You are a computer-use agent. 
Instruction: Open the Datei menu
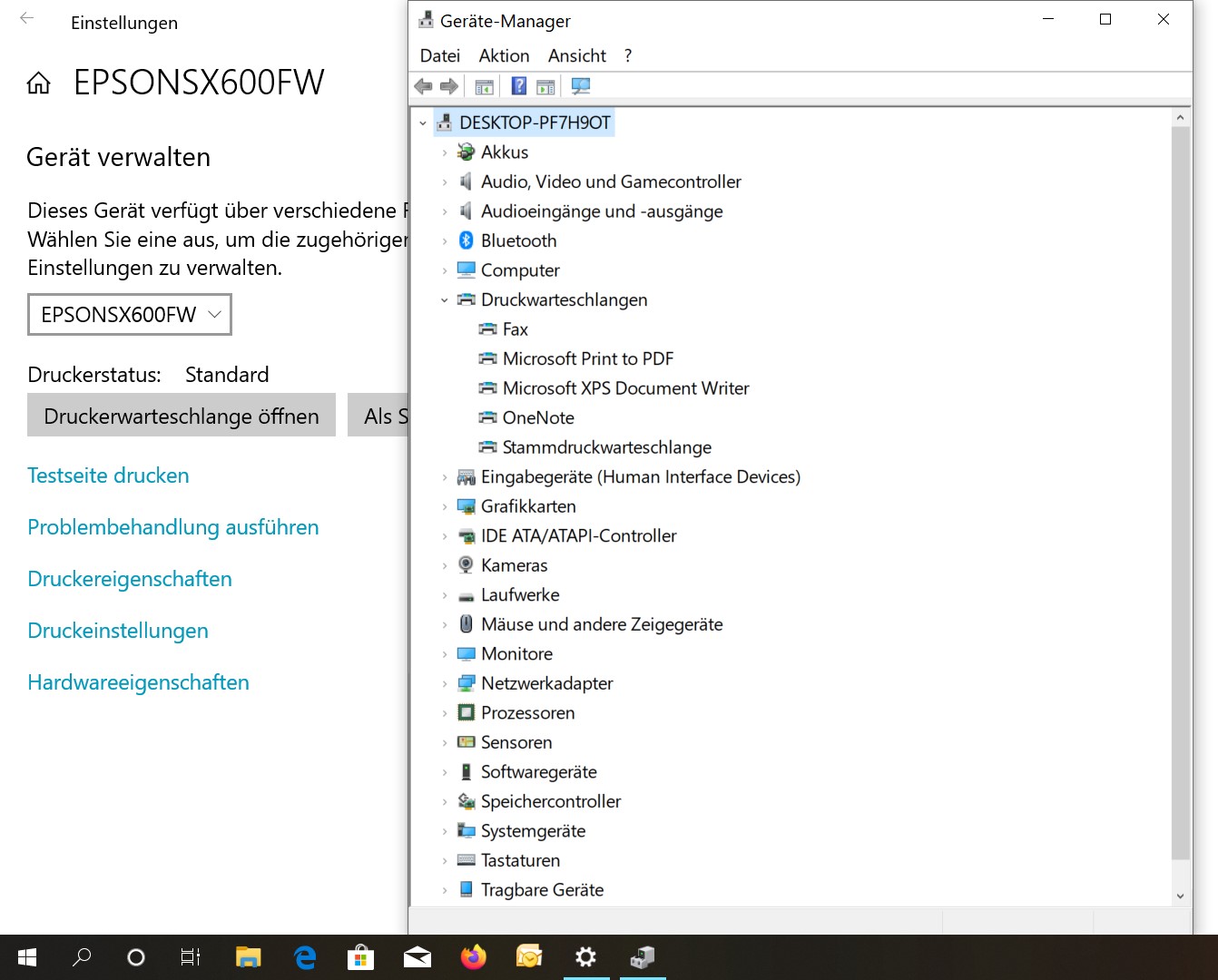[x=440, y=56]
